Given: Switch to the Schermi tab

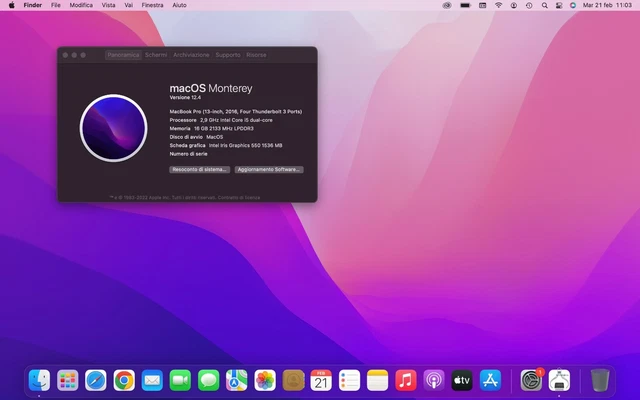Looking at the screenshot, I should point(156,55).
